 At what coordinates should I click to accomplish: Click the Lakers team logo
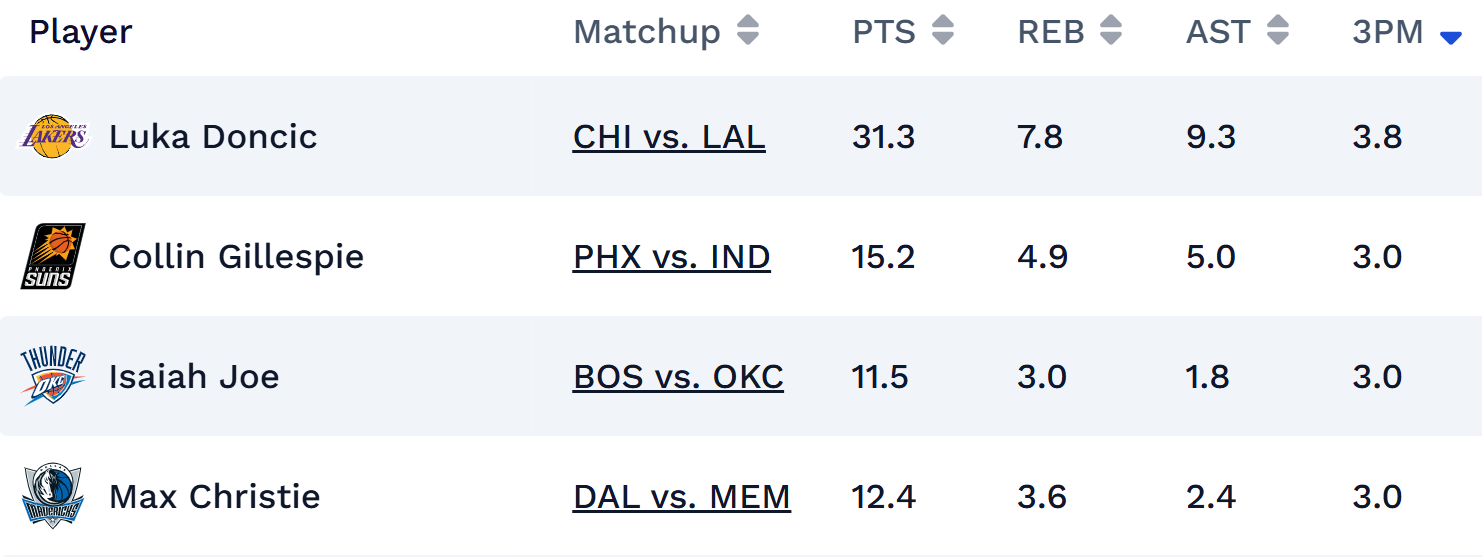coord(53,136)
